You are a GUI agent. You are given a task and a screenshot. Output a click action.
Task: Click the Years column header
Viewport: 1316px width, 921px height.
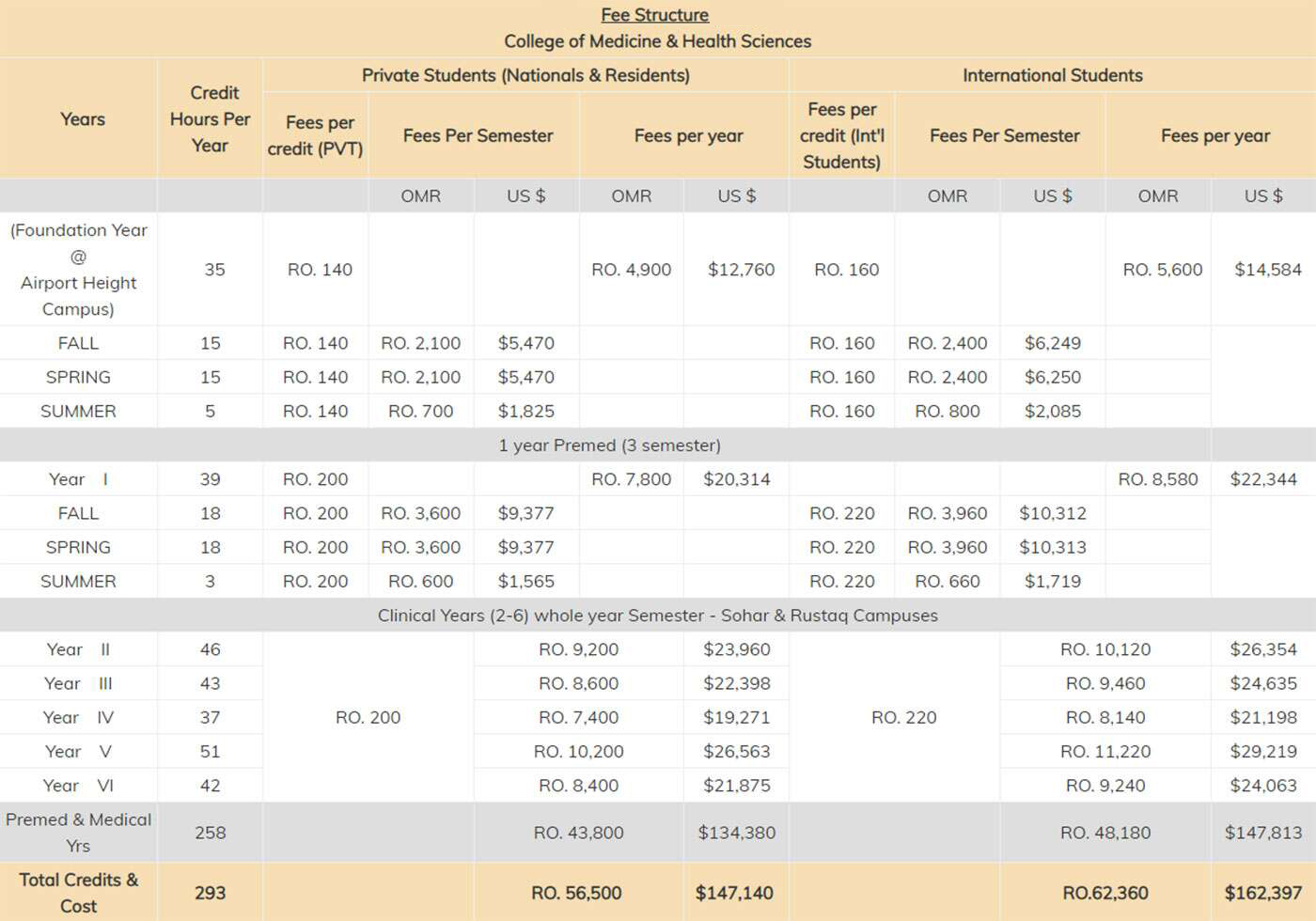(82, 119)
